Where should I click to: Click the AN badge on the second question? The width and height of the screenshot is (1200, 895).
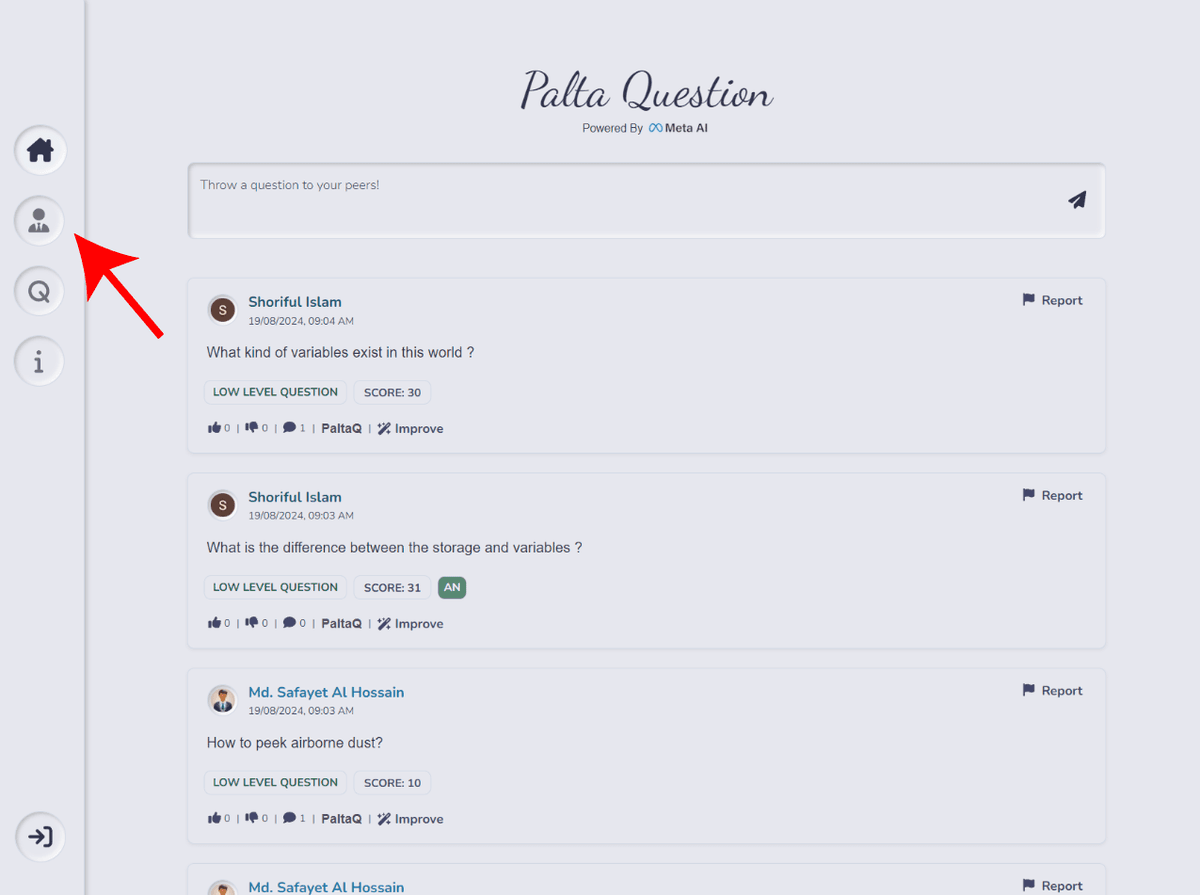(x=452, y=587)
